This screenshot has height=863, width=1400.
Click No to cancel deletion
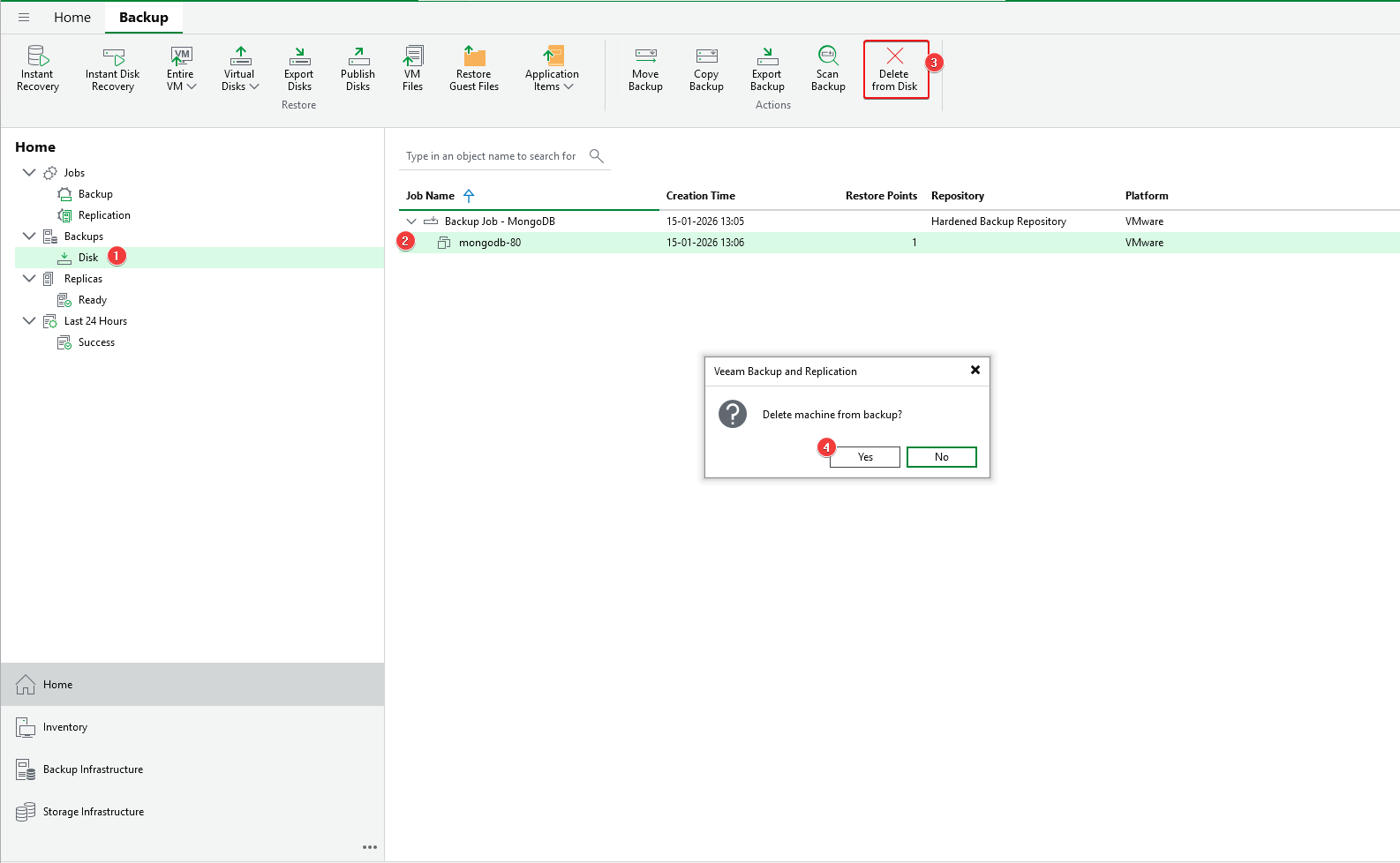coord(941,457)
